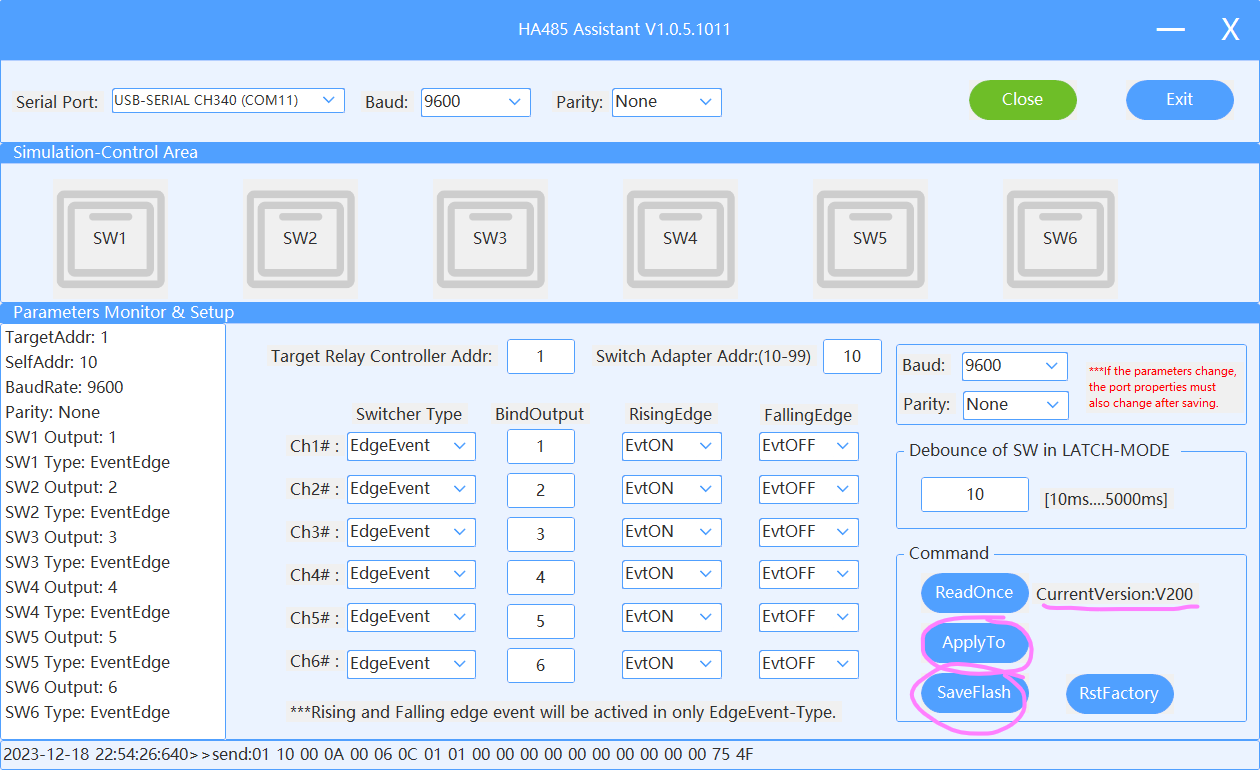Expand Ch6# FallingEdge event dropdown
1260x770 pixels.
click(808, 664)
